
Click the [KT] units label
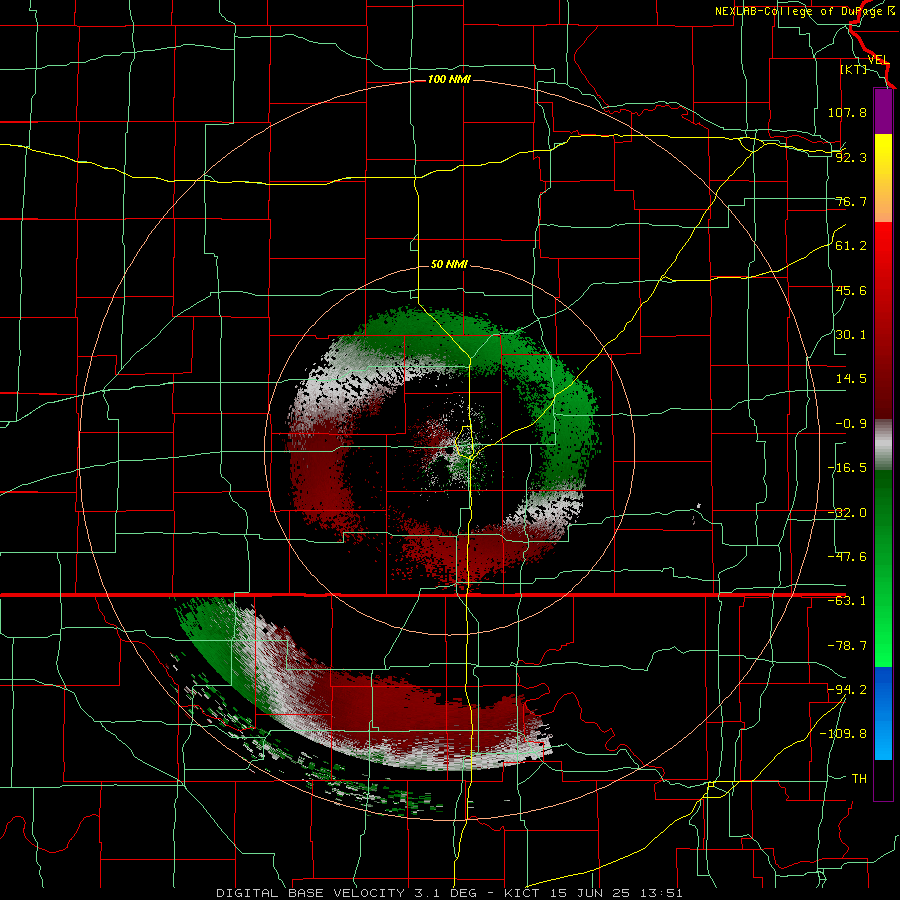(x=854, y=69)
